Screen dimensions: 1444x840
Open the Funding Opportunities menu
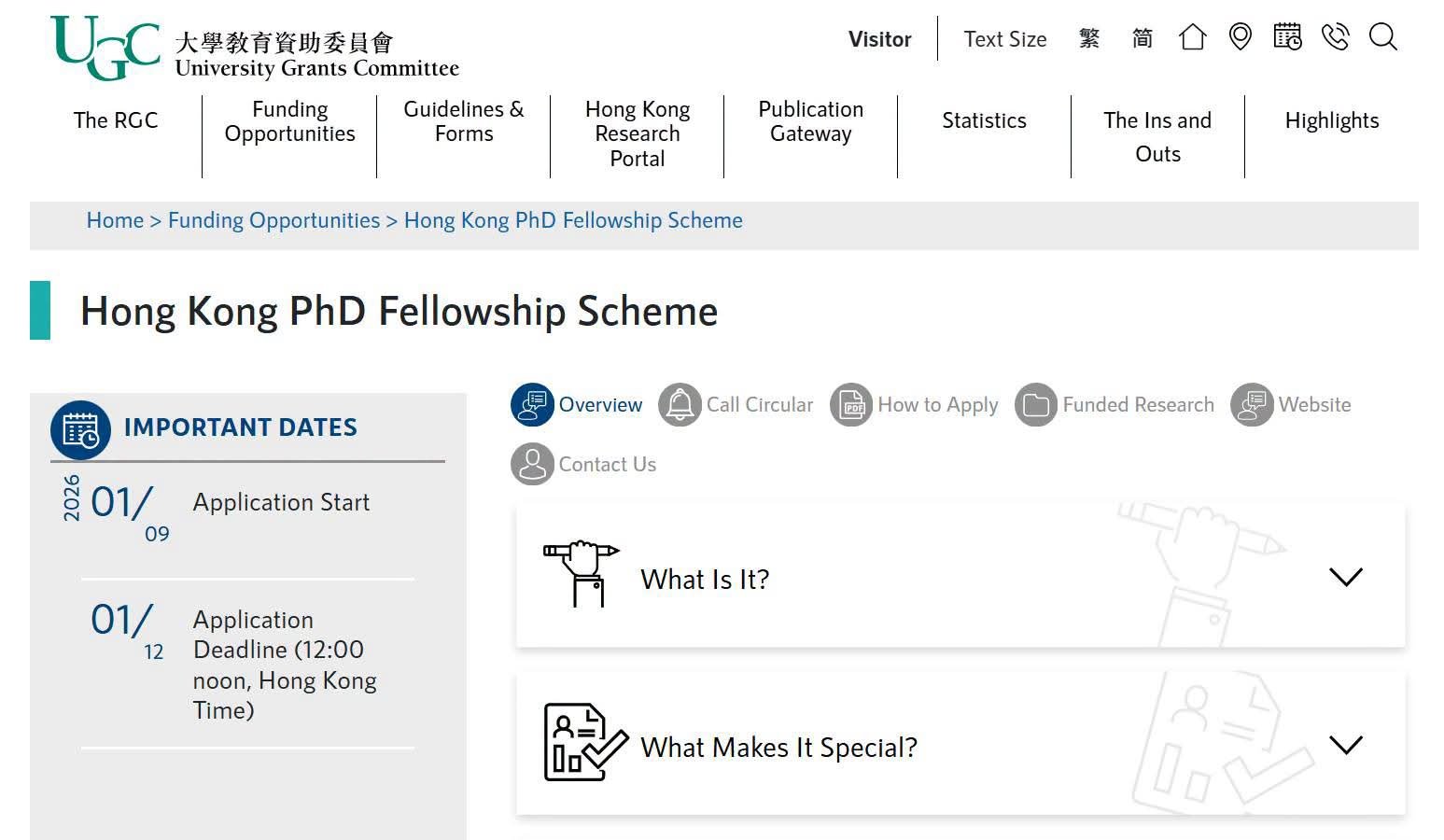click(x=289, y=121)
